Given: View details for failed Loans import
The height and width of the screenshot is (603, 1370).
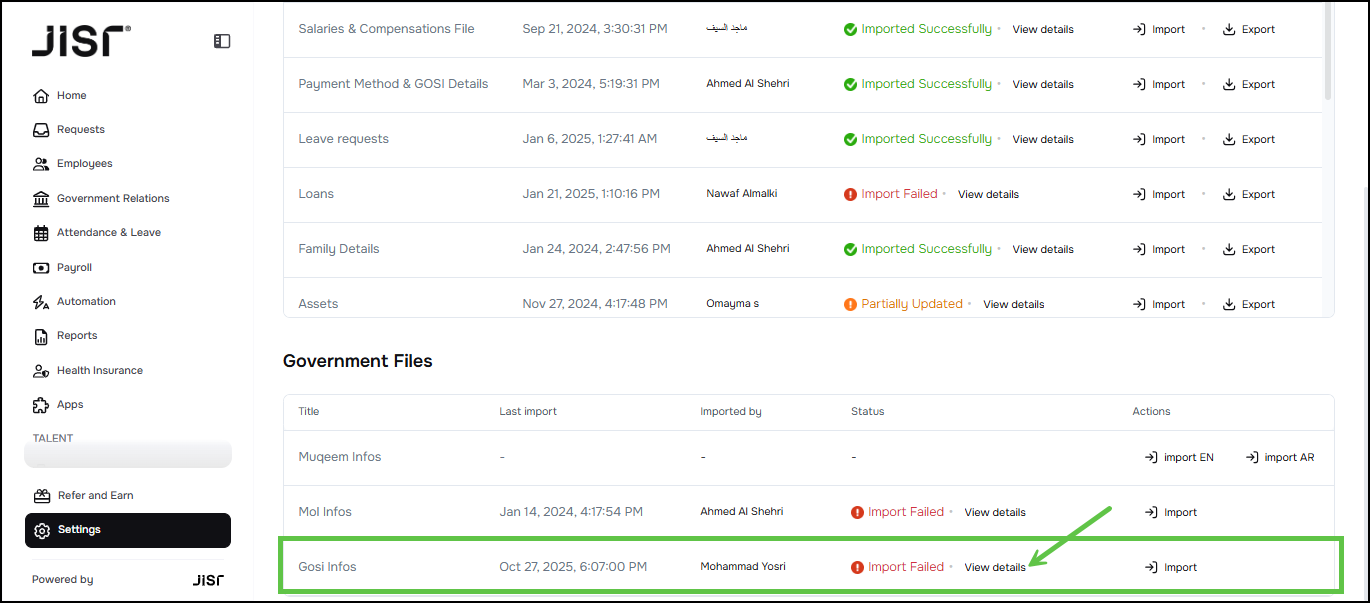Looking at the screenshot, I should pyautogui.click(x=988, y=195).
